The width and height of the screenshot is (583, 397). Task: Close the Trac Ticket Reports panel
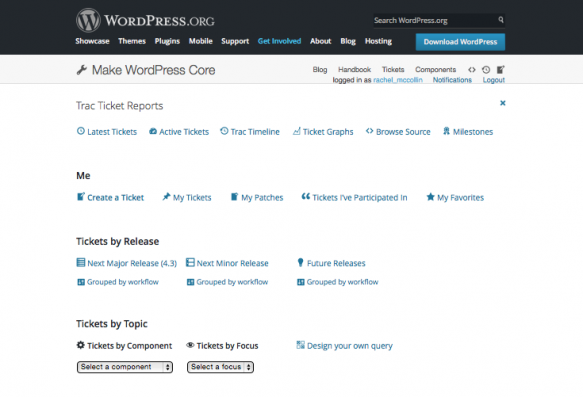coord(503,103)
